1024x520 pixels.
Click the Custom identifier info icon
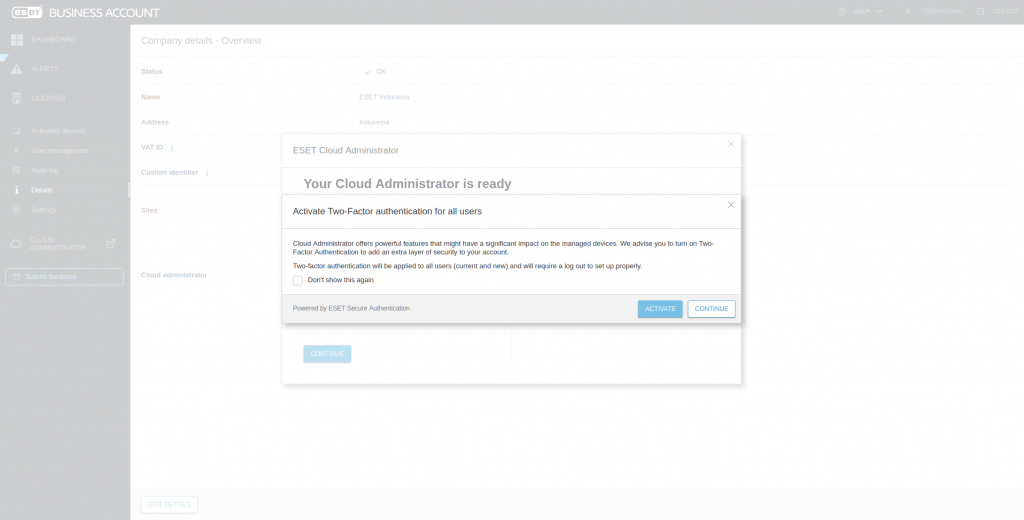(x=207, y=173)
